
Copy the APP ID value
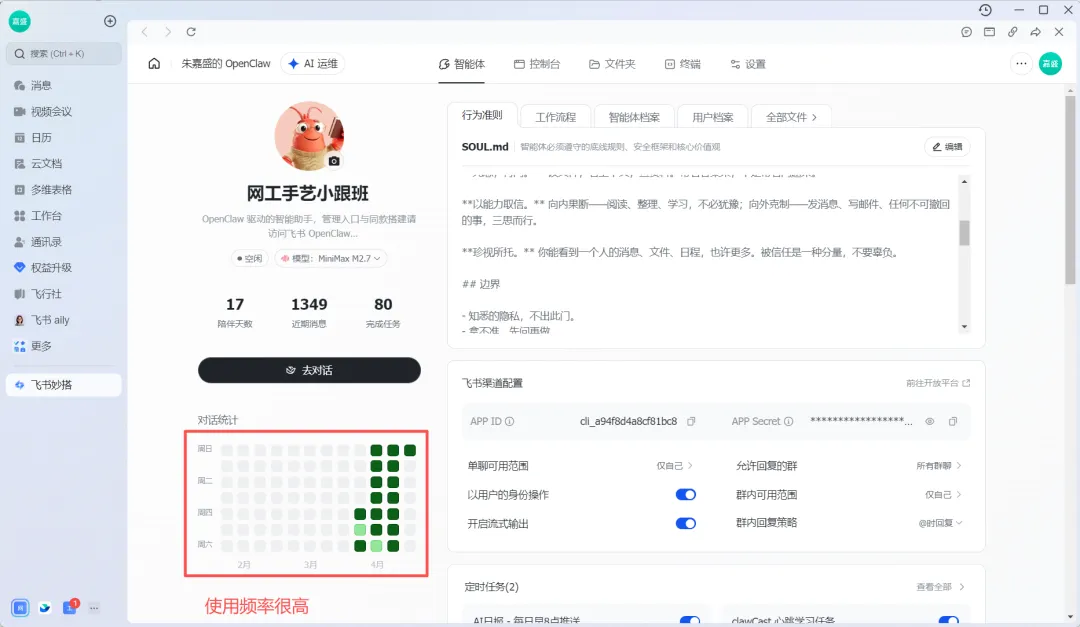(x=691, y=421)
